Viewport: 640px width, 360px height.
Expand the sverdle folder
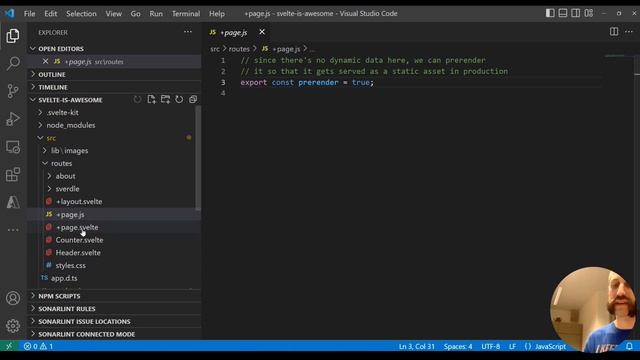114,189
